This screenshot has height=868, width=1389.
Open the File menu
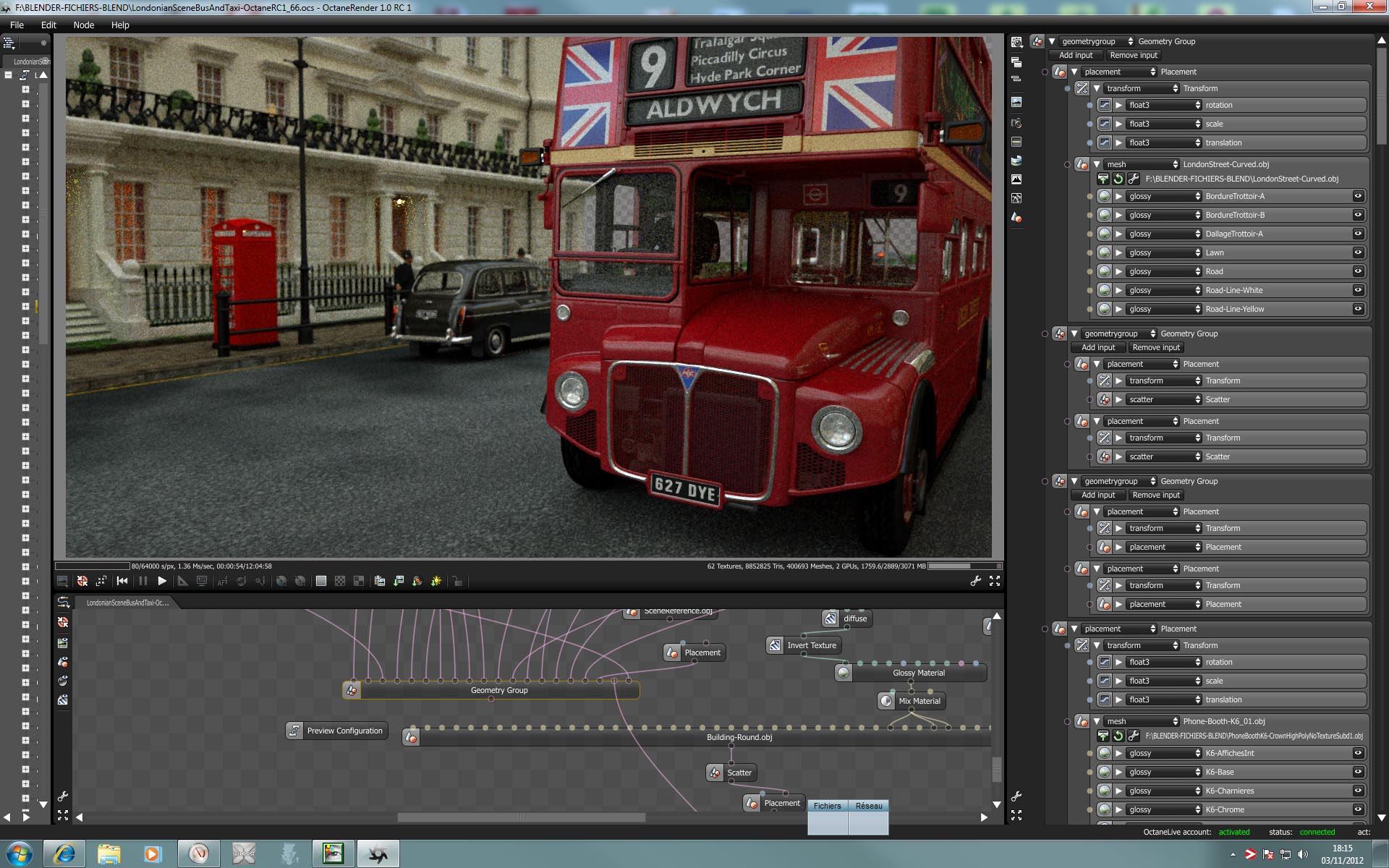click(17, 25)
